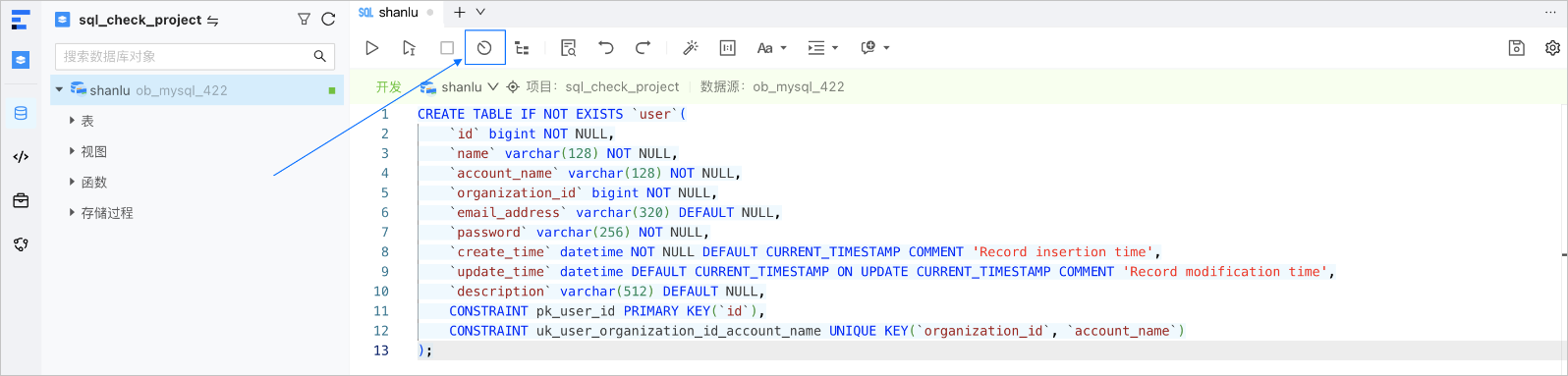Image resolution: width=1568 pixels, height=376 pixels.
Task: Add a new tab with plus
Action: (459, 13)
